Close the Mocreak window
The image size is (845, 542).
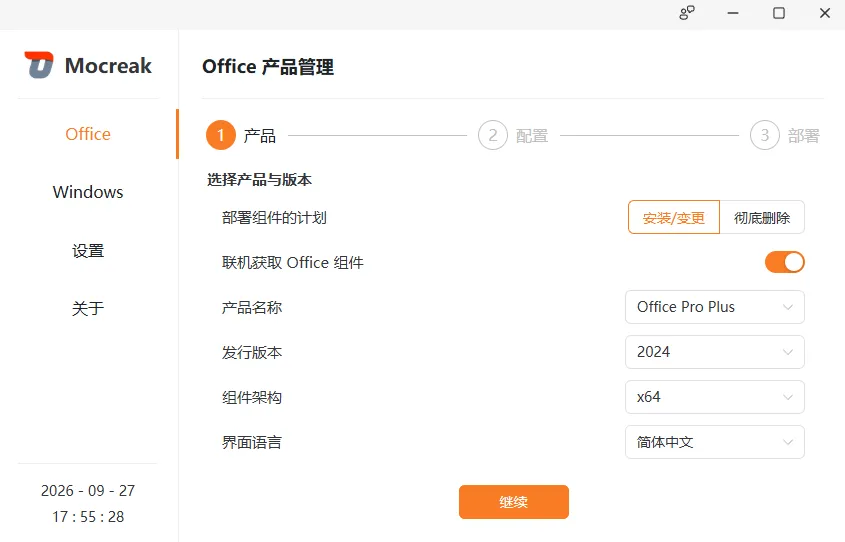tap(825, 13)
